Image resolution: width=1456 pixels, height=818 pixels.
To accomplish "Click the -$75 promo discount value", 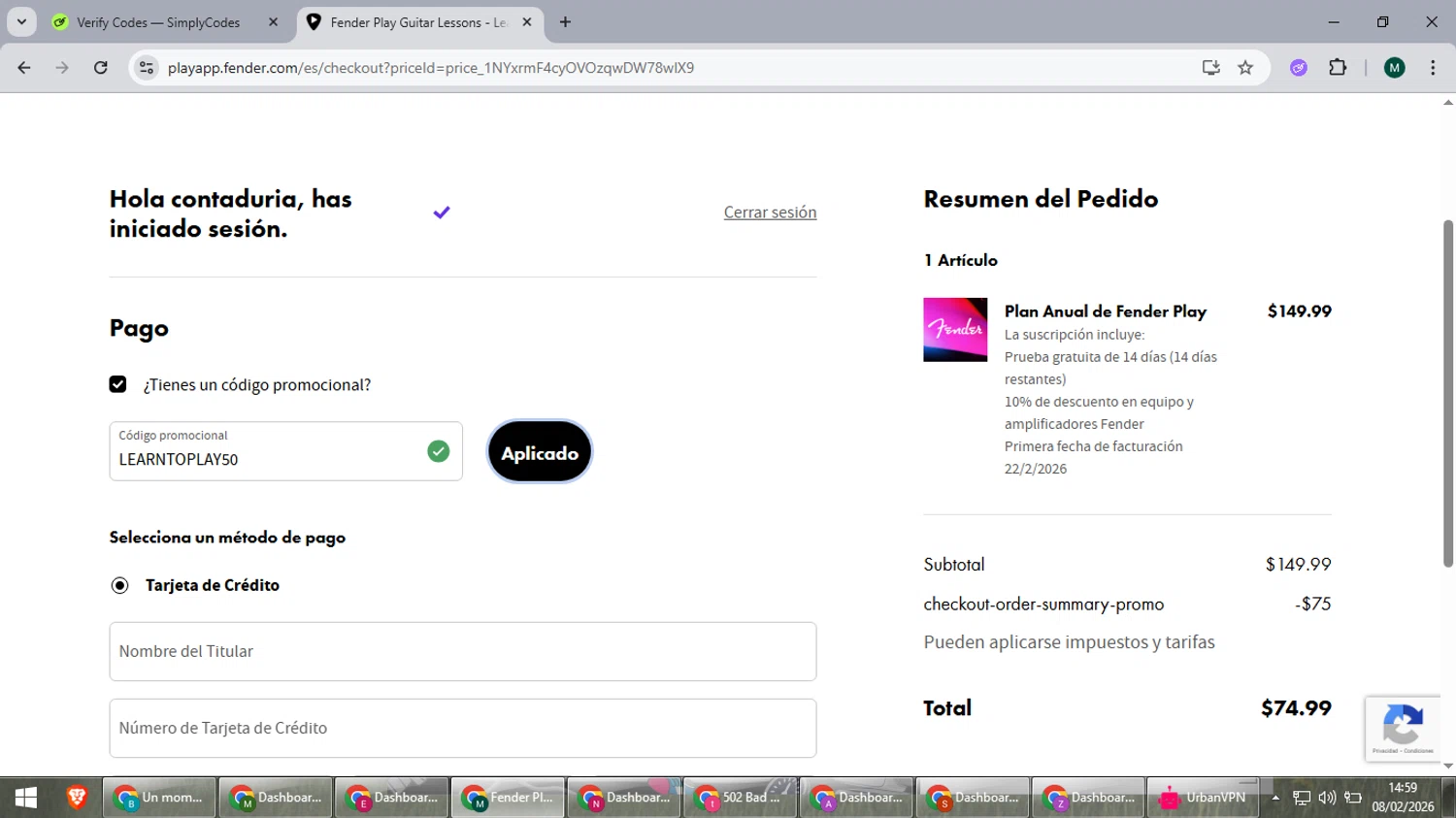I will (1313, 604).
